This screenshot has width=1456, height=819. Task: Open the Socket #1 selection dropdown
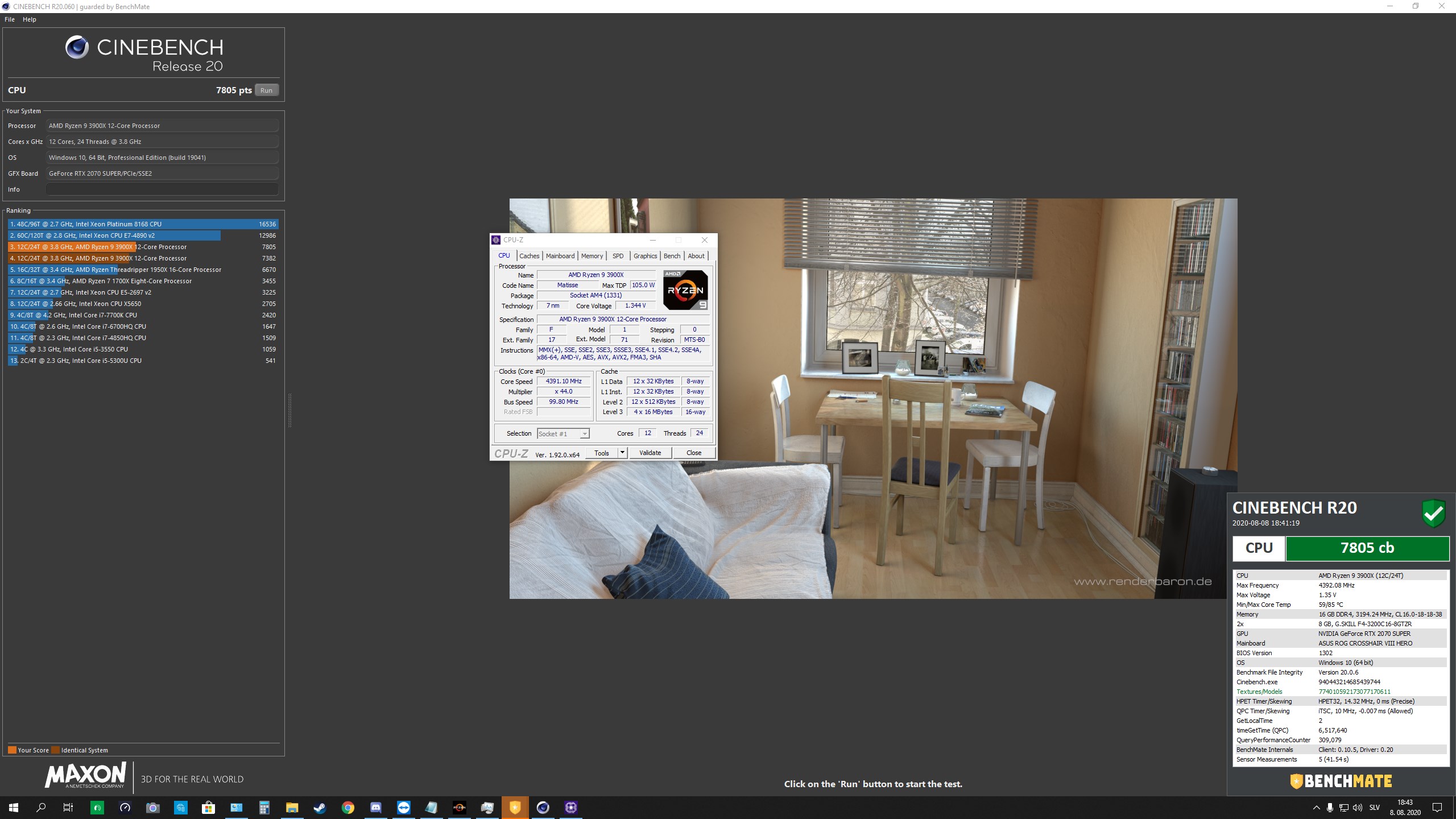pyautogui.click(x=563, y=433)
